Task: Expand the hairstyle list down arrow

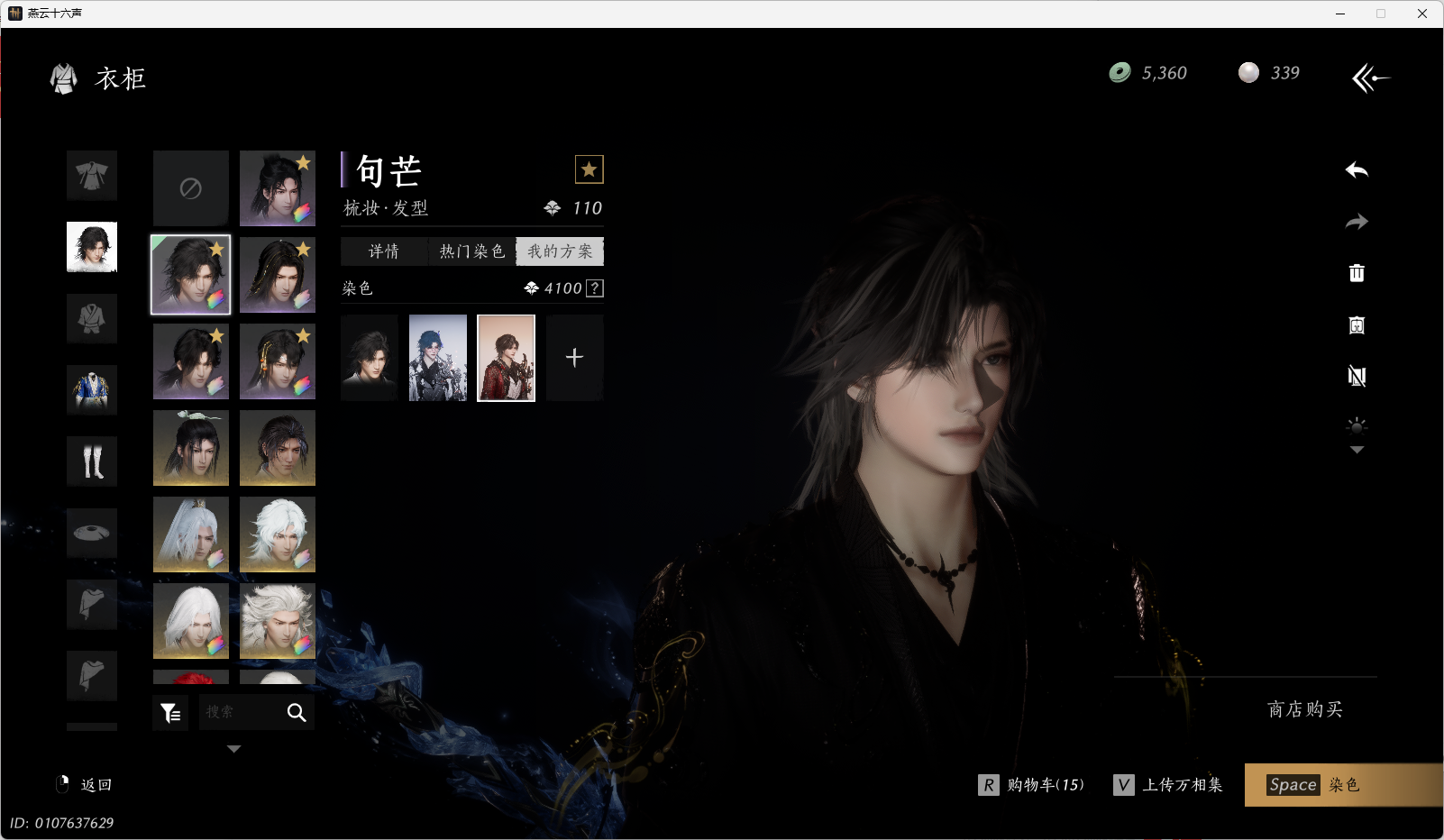Action: pos(233,749)
